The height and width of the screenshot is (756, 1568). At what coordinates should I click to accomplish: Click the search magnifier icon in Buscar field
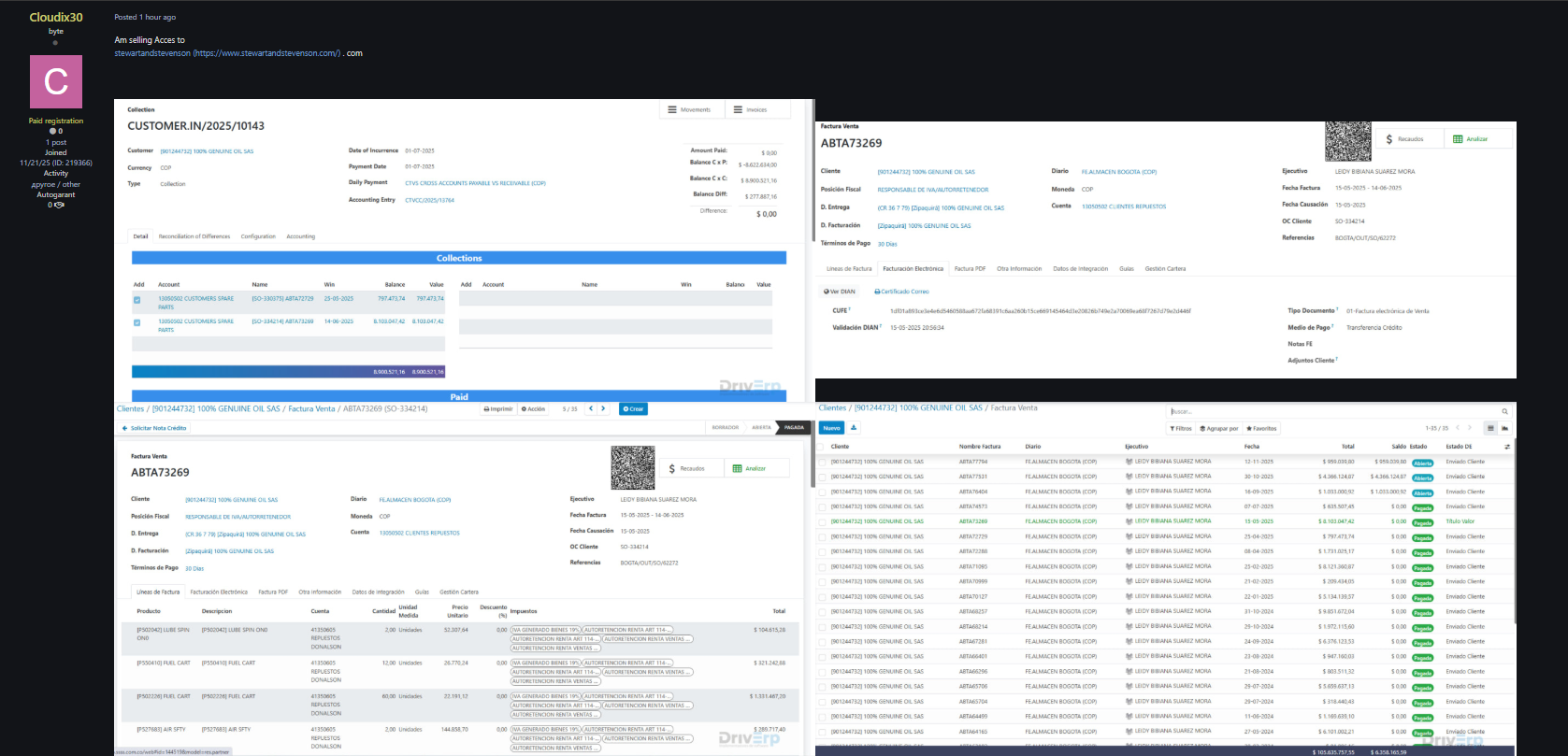(x=1504, y=411)
